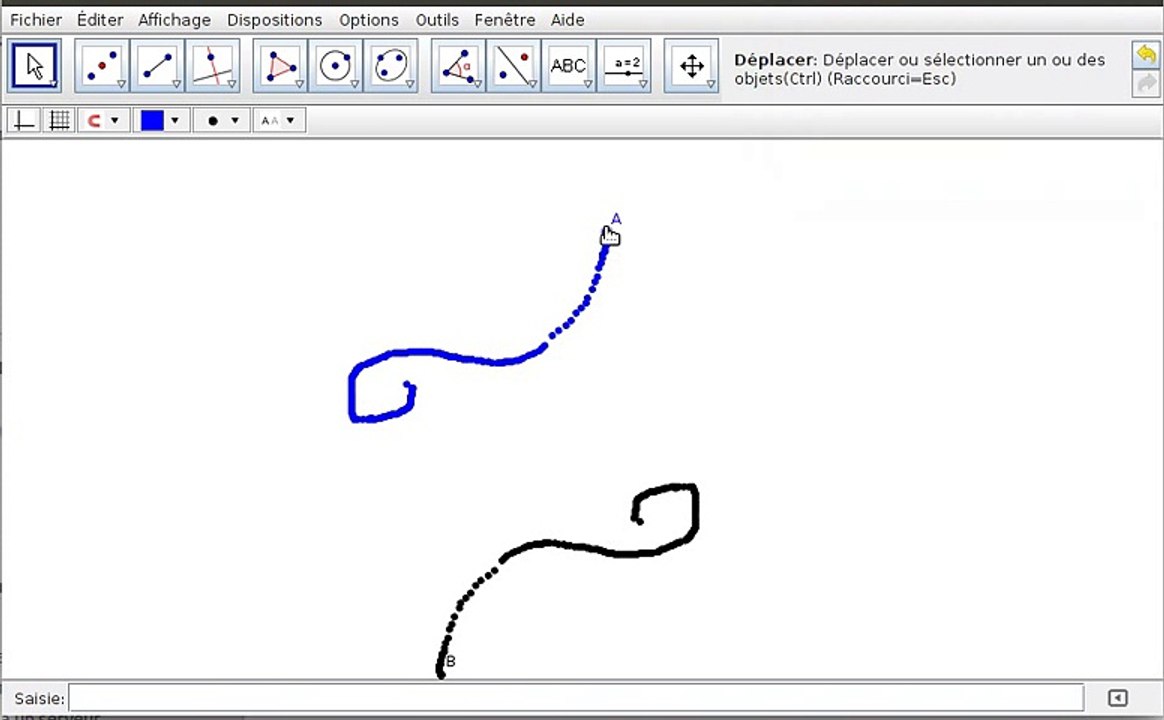Select the ABC text insertion tool

pos(569,66)
